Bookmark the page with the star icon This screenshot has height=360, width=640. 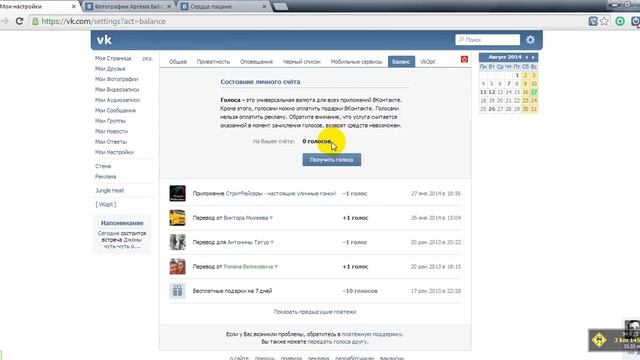pos(604,21)
